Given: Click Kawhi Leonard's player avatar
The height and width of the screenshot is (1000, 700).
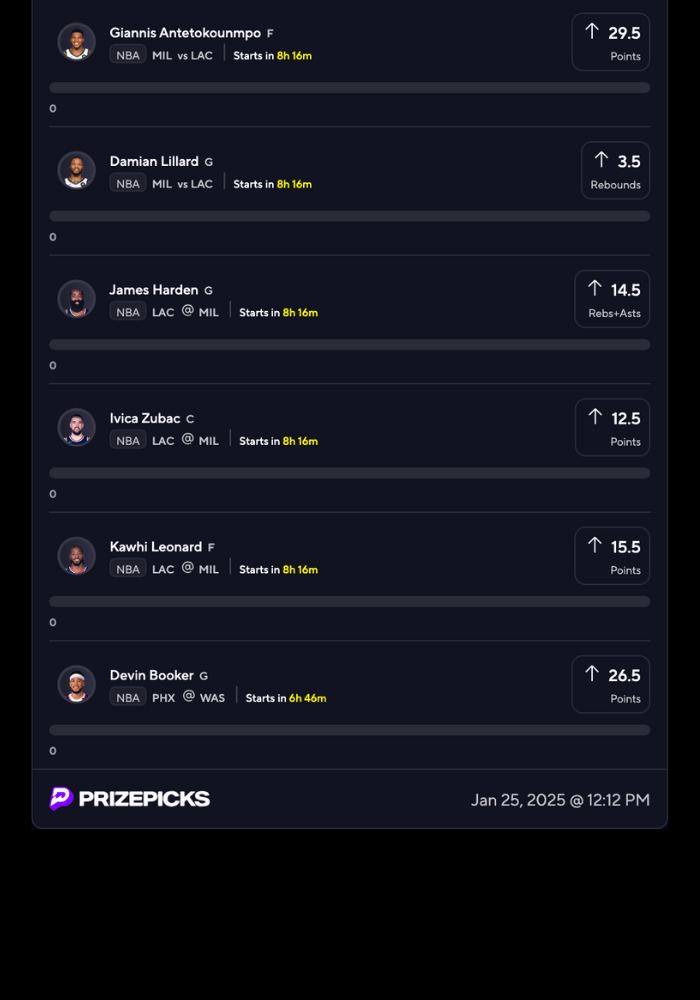Looking at the screenshot, I should point(77,556).
